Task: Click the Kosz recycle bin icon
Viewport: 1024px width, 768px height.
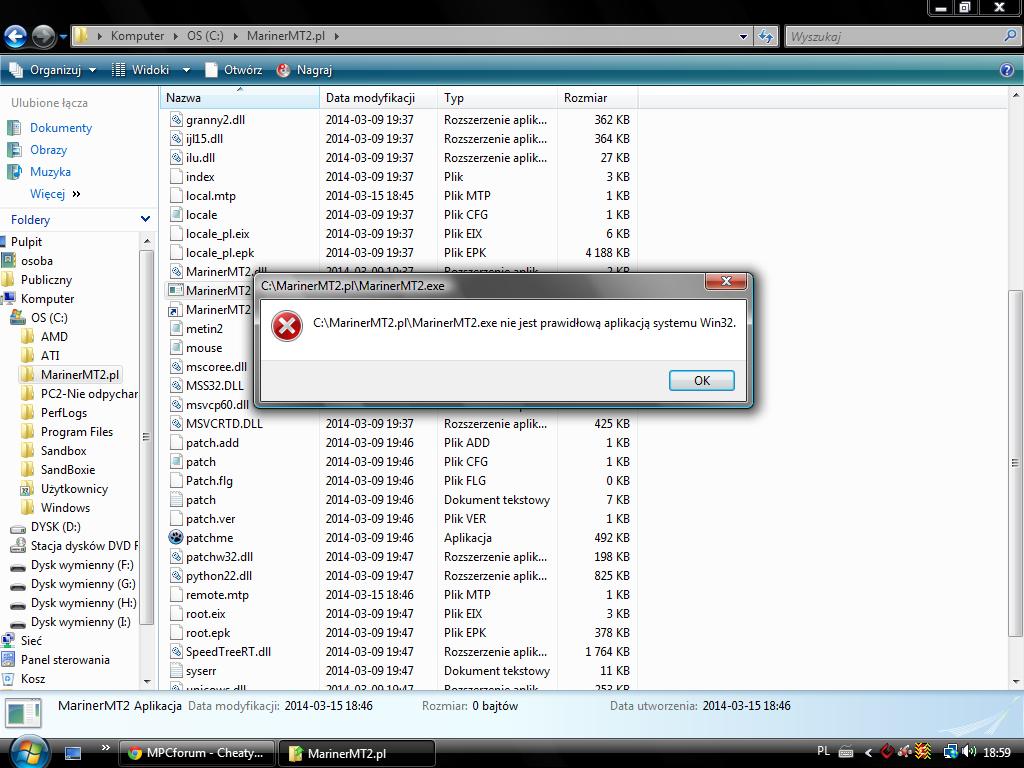Action: pyautogui.click(x=8, y=679)
